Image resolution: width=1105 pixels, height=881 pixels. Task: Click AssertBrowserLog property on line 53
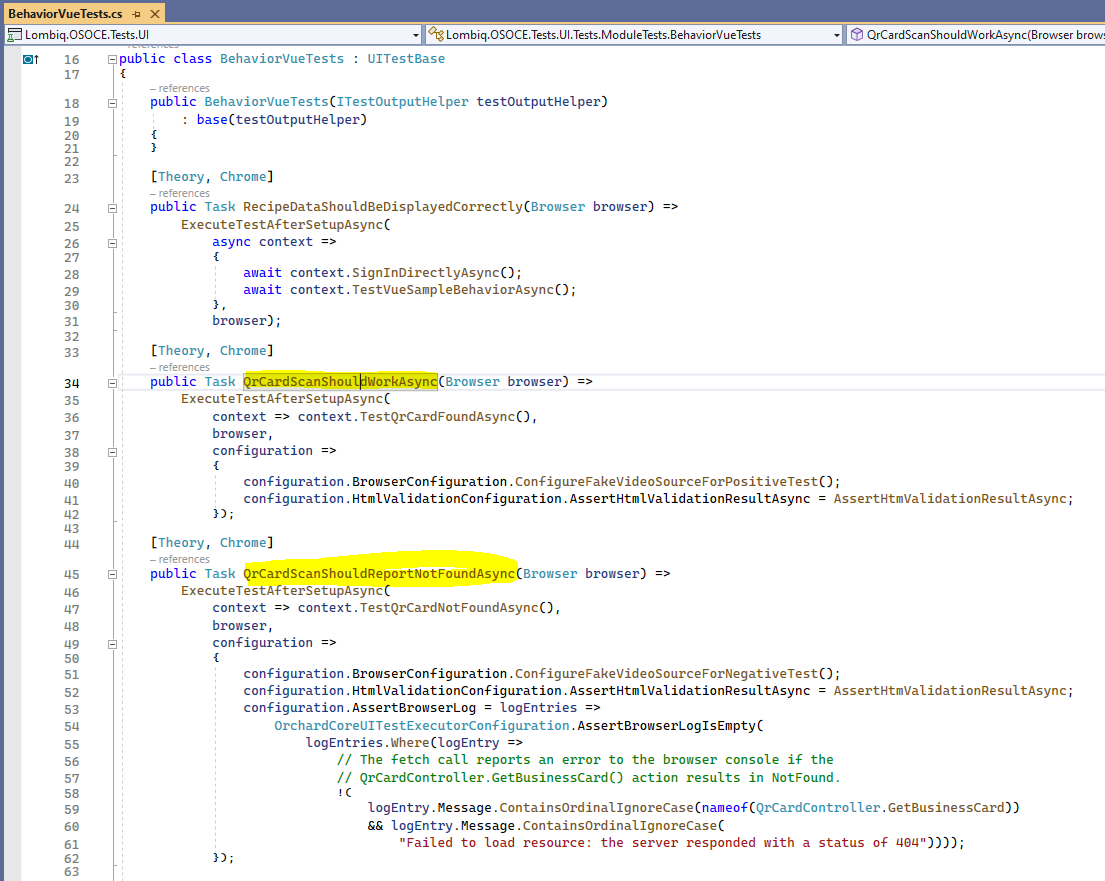click(414, 708)
